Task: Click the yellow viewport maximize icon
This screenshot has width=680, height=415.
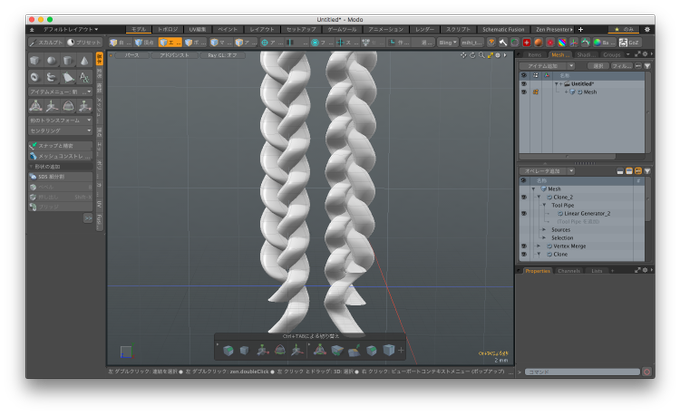Action: click(x=490, y=55)
